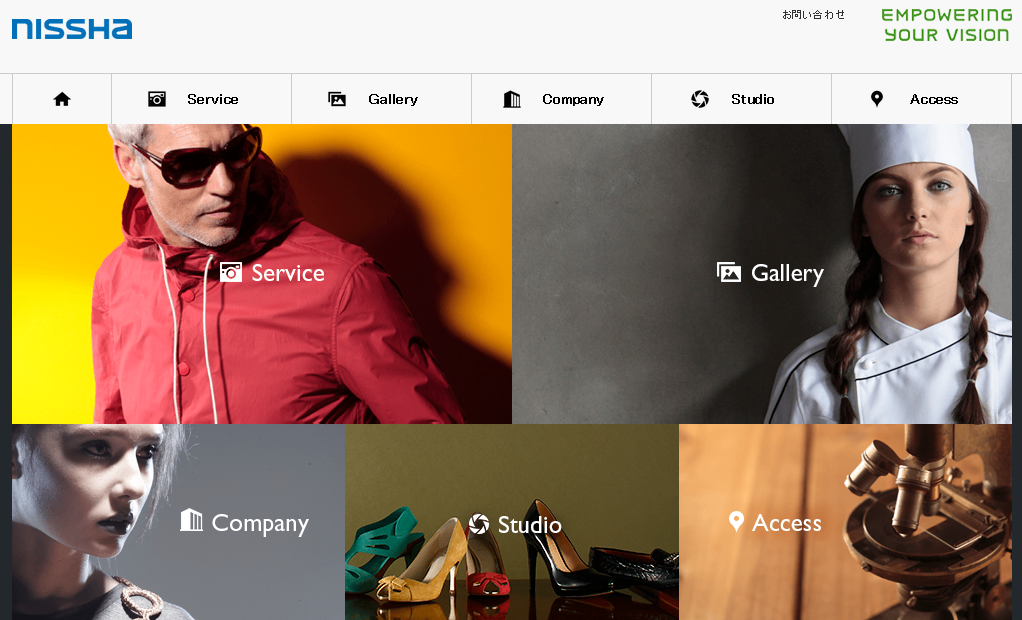Viewport: 1022px width, 620px height.
Task: Open the Empowering Your Vision banner
Action: click(x=946, y=25)
